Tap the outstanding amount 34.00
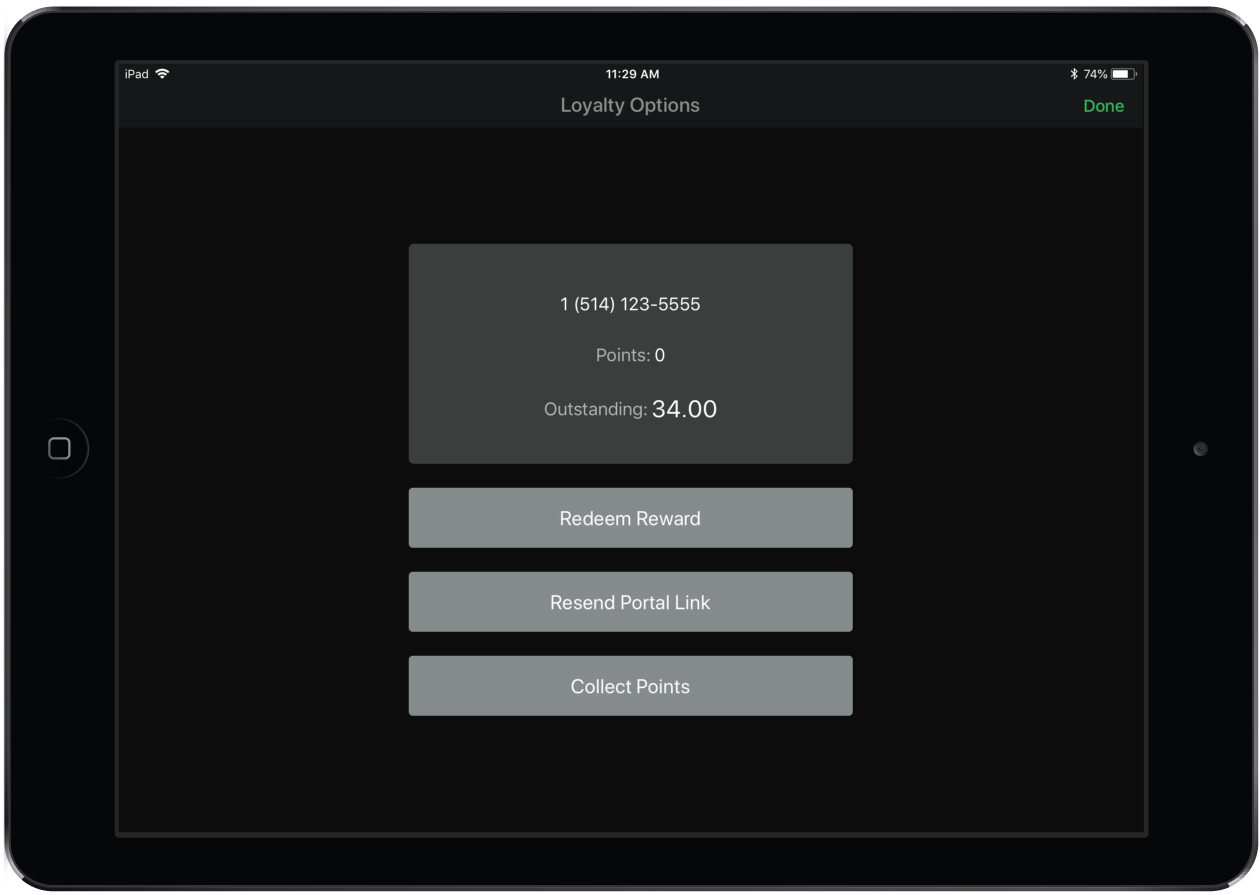This screenshot has height=895, width=1260. (684, 409)
